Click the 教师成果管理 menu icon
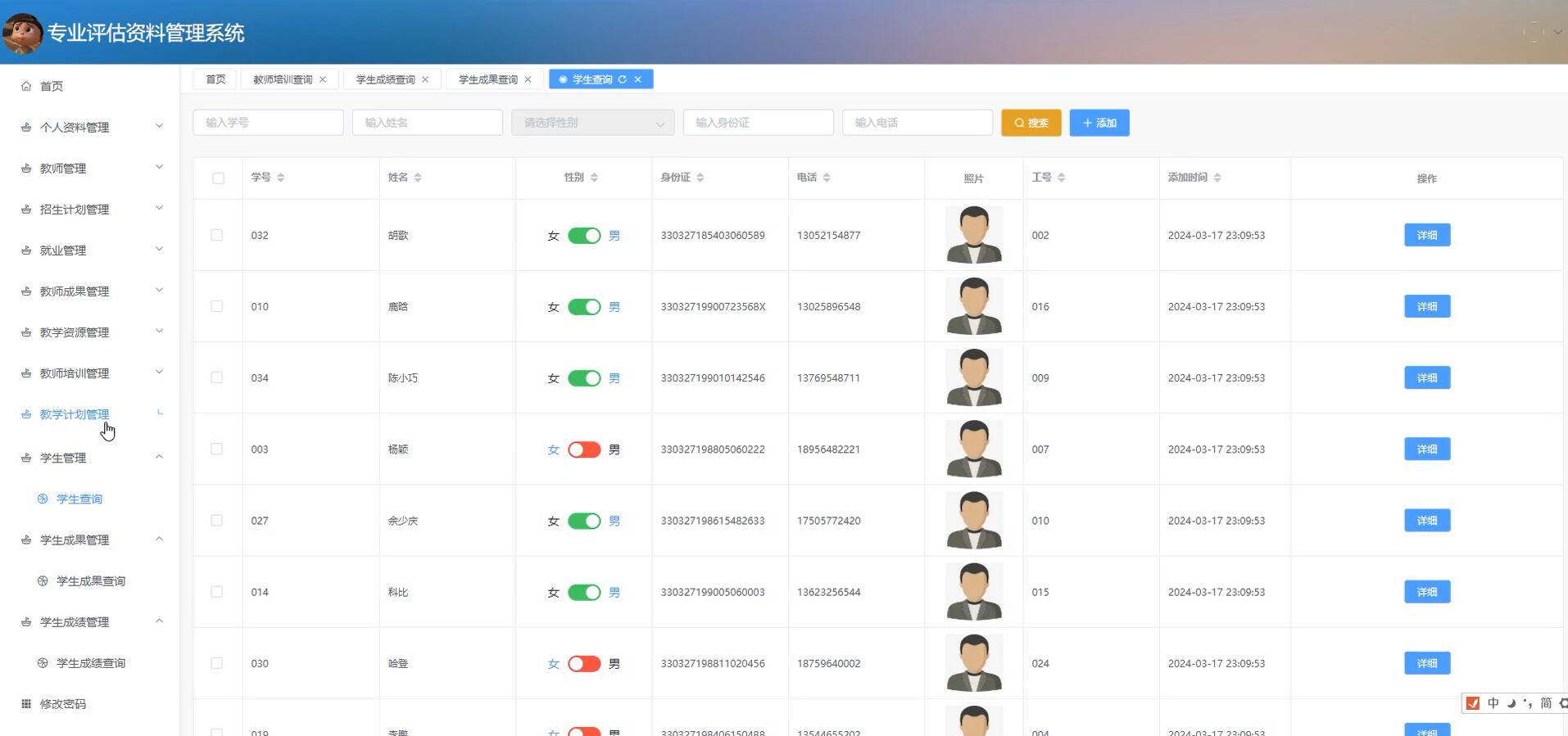Screen dimensions: 1568x736 coord(26,291)
